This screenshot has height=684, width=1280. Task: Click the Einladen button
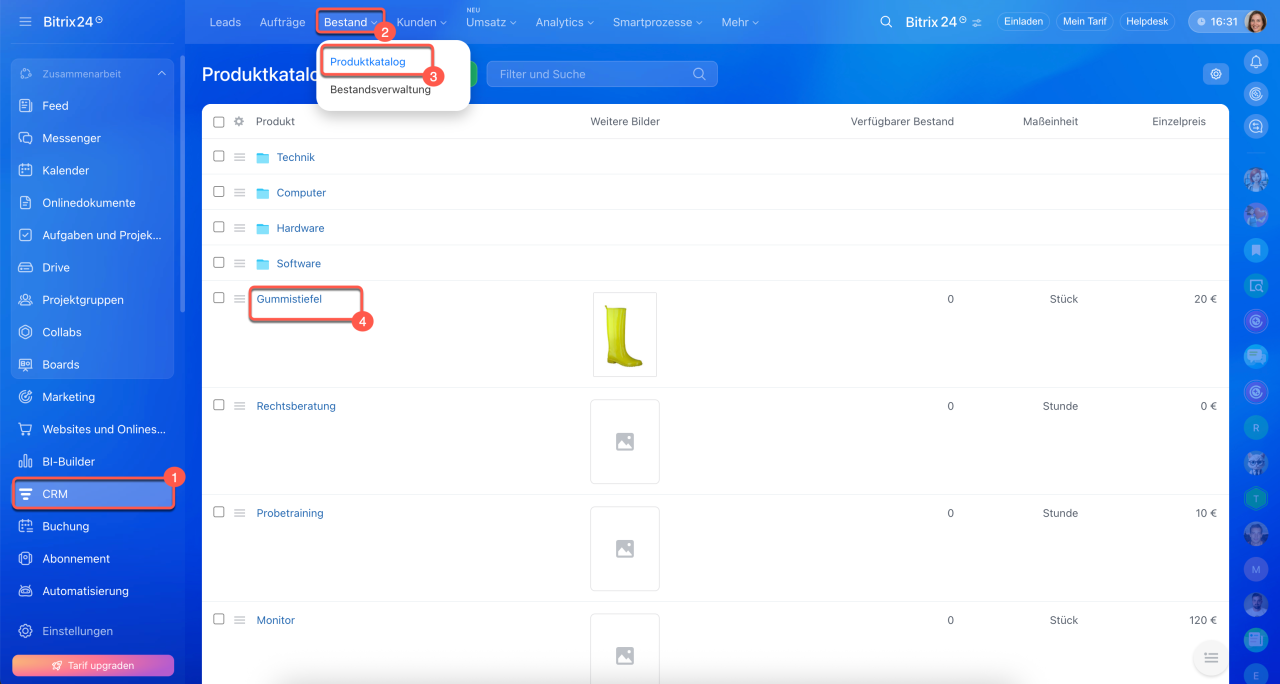point(1024,21)
